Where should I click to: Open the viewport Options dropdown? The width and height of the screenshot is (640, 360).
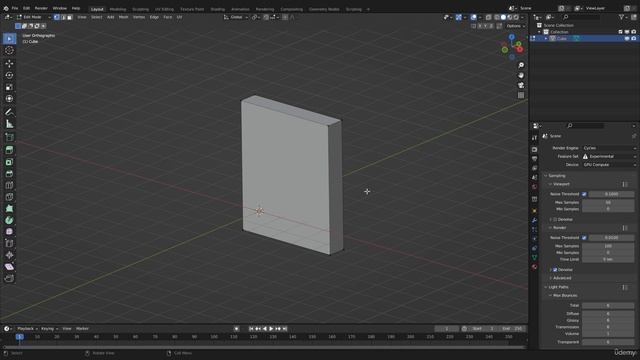click(x=515, y=26)
